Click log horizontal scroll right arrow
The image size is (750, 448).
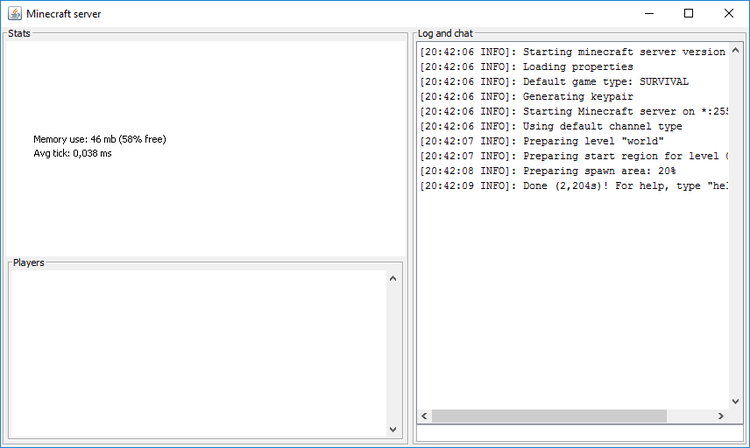point(721,416)
